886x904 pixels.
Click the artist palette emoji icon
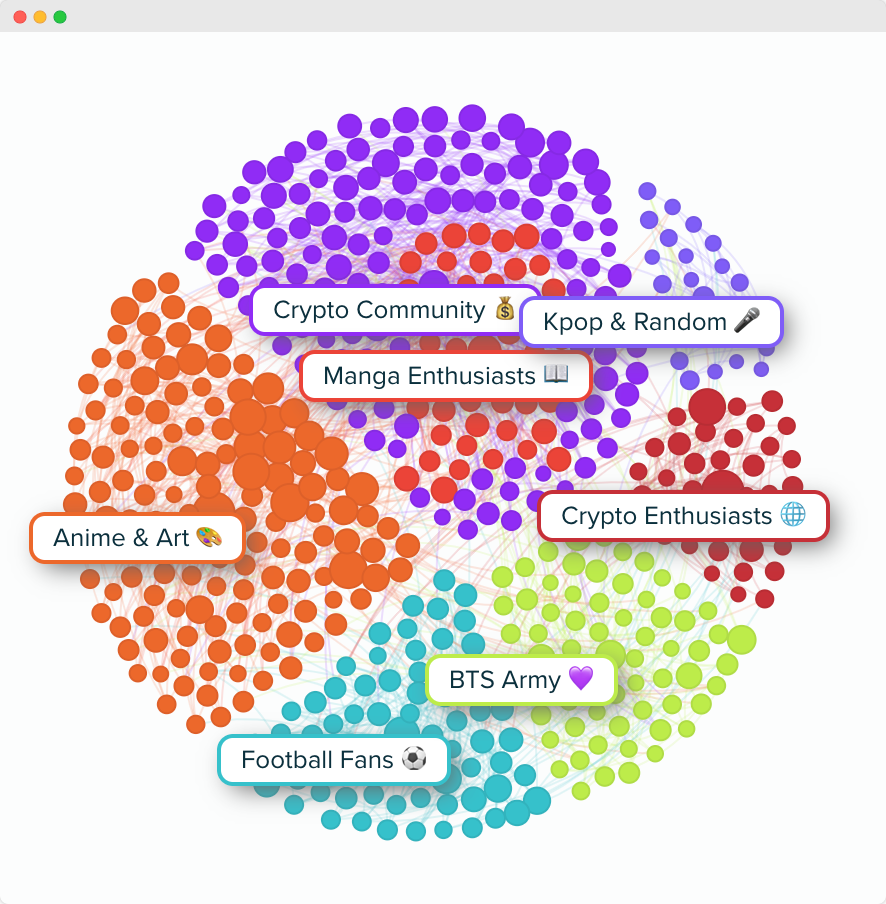(209, 537)
